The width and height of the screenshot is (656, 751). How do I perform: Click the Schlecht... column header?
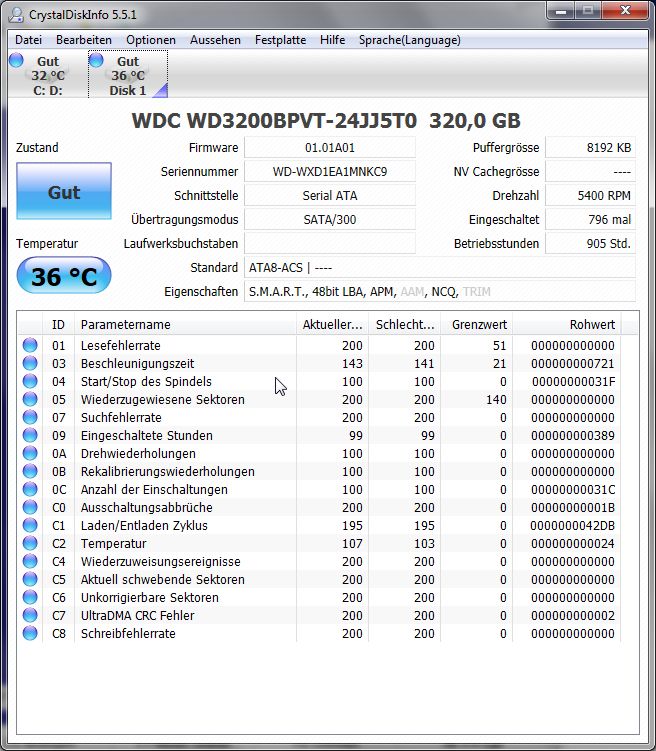click(405, 324)
